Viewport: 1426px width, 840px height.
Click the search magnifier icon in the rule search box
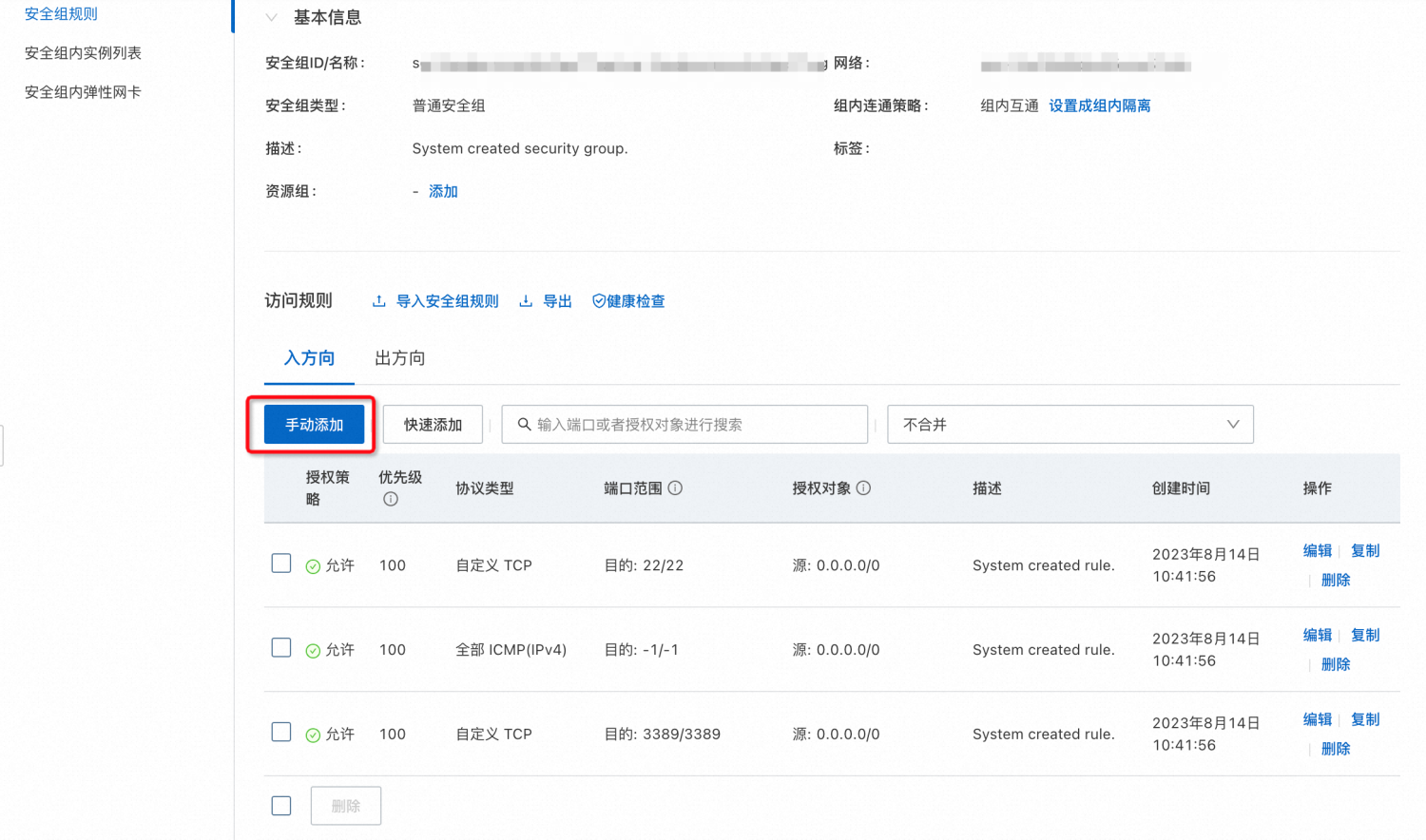pos(524,425)
